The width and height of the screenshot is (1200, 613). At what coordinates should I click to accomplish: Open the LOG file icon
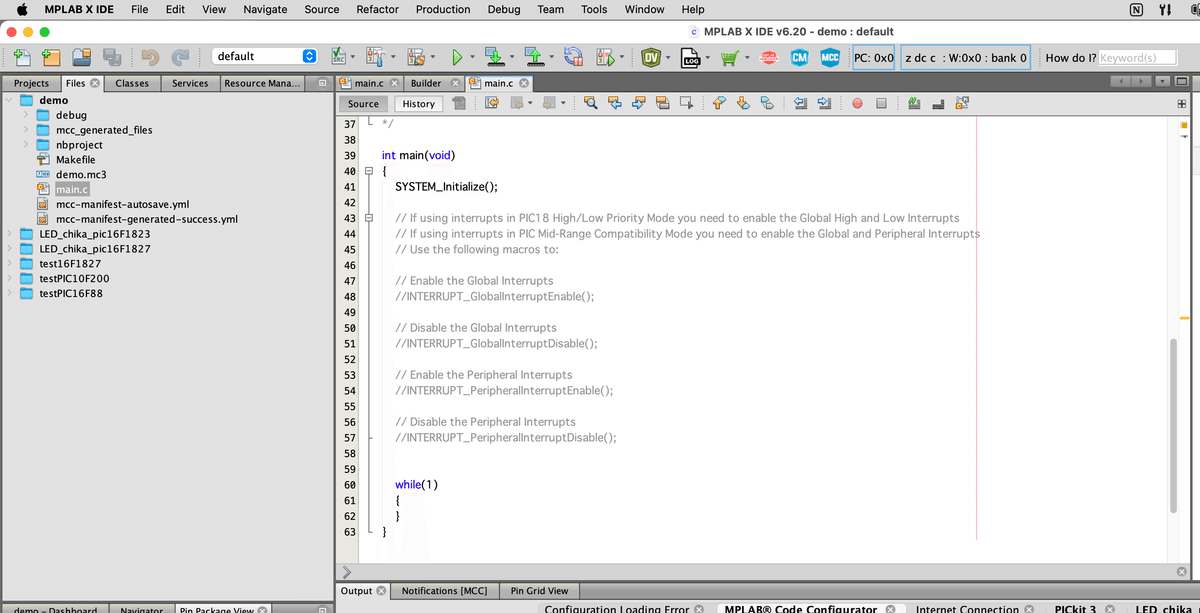point(690,58)
